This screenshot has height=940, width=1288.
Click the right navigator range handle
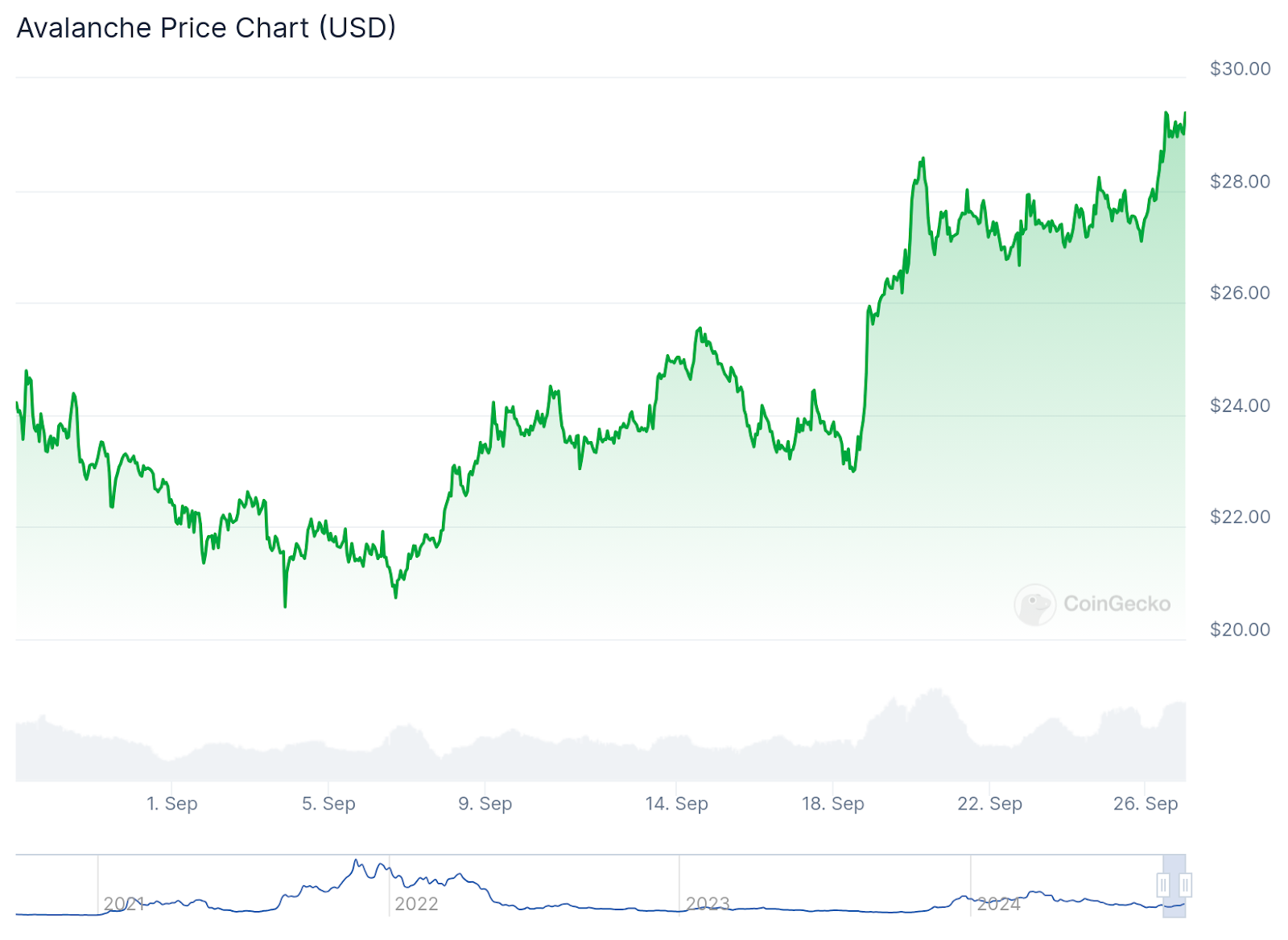point(1185,885)
